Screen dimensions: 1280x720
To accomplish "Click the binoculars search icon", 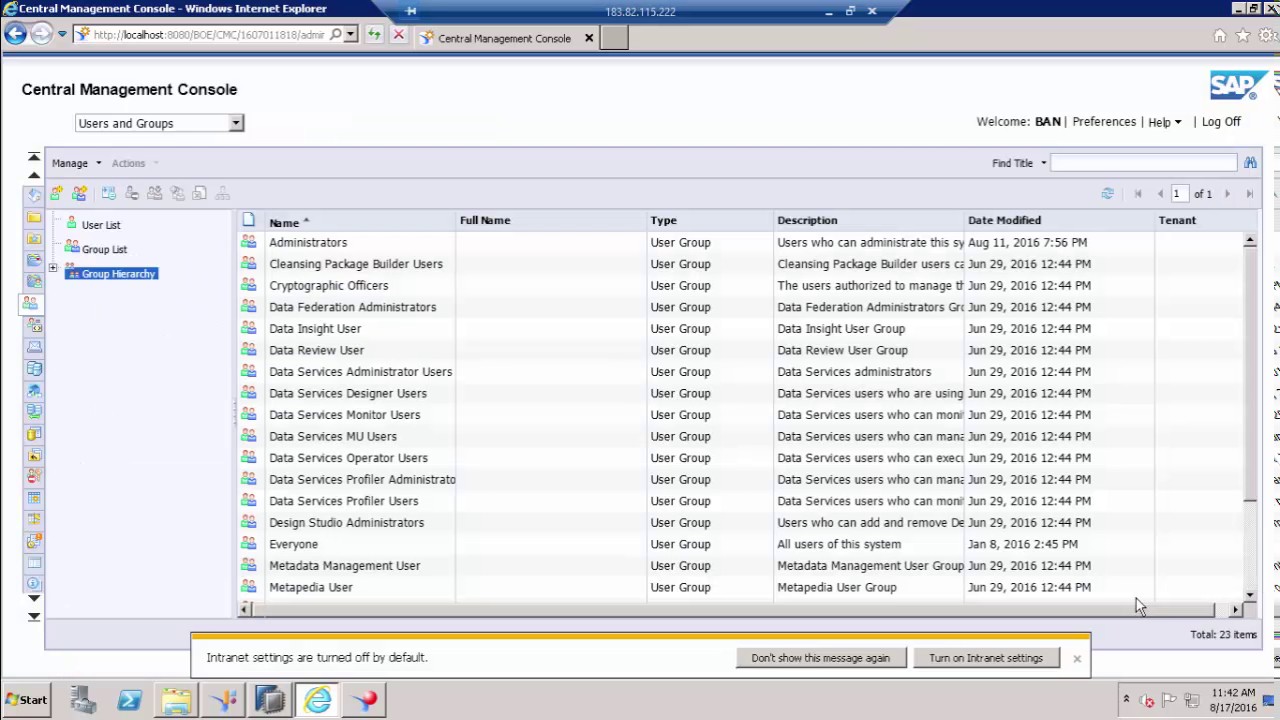I will point(1250,162).
